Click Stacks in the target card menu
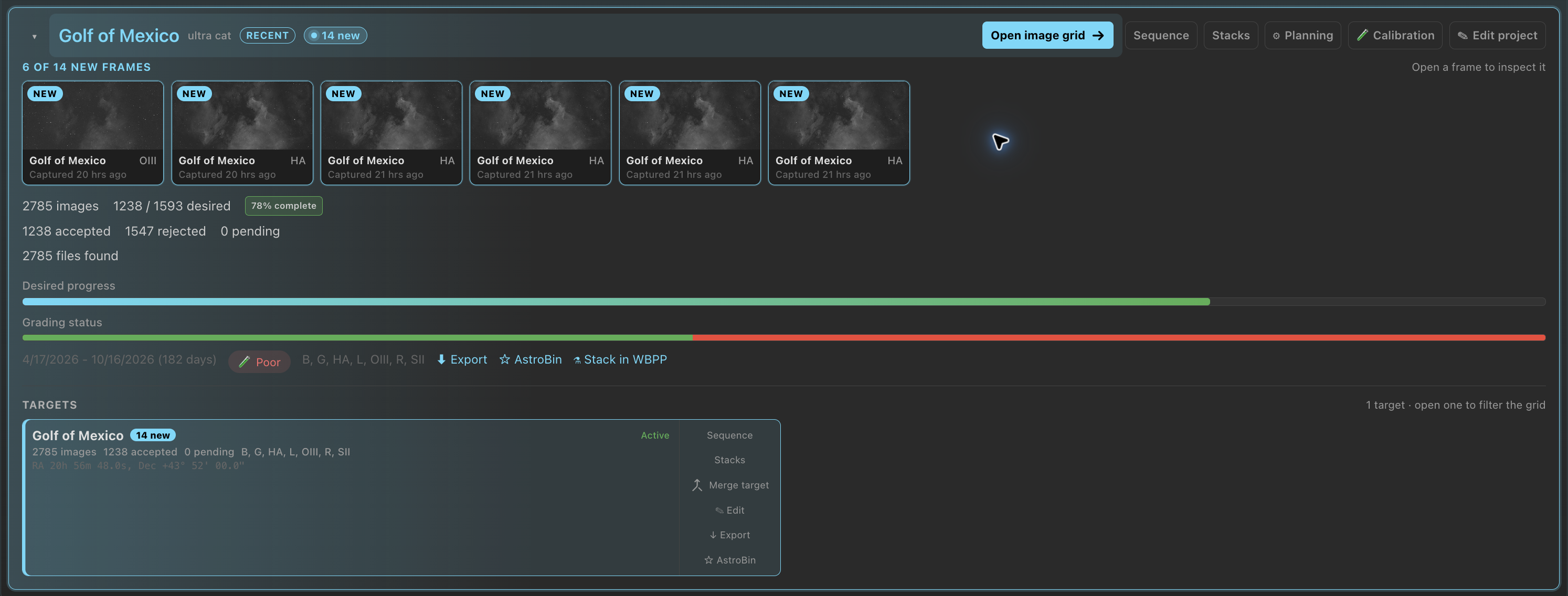This screenshot has height=596, width=1568. (729, 460)
